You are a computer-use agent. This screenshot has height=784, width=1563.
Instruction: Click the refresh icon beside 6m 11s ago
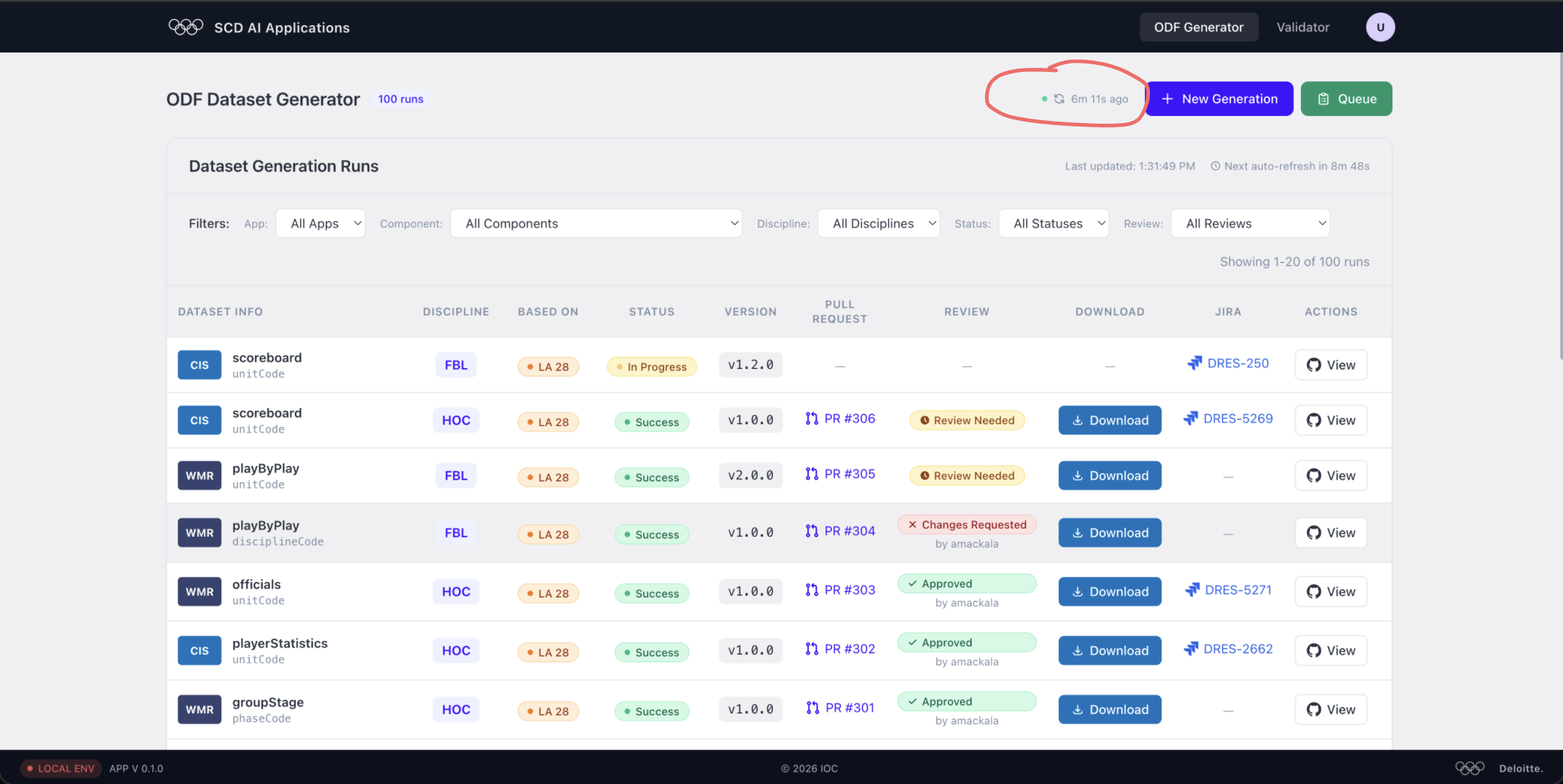coord(1059,99)
